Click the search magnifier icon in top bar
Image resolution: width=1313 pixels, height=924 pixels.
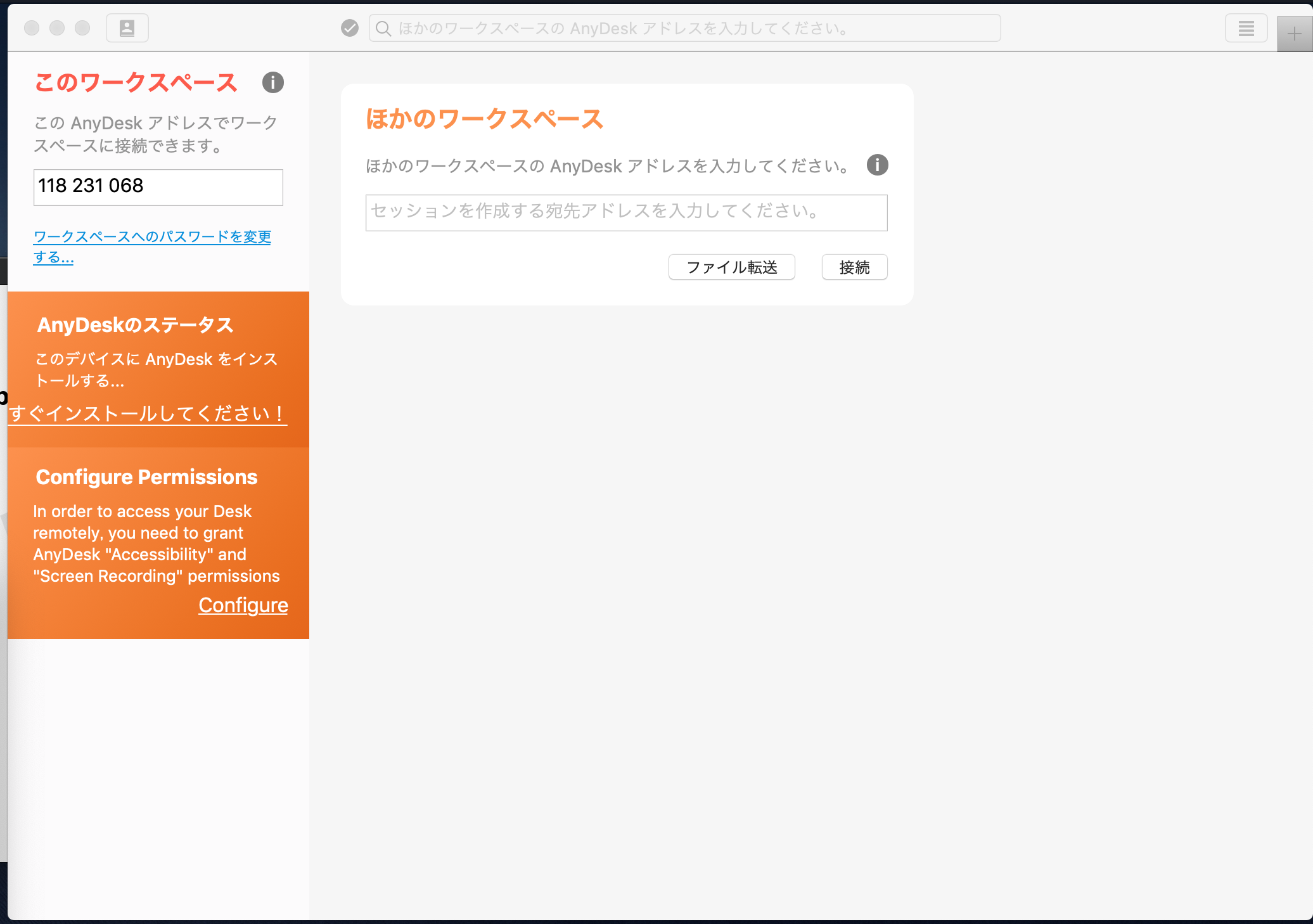tap(383, 29)
